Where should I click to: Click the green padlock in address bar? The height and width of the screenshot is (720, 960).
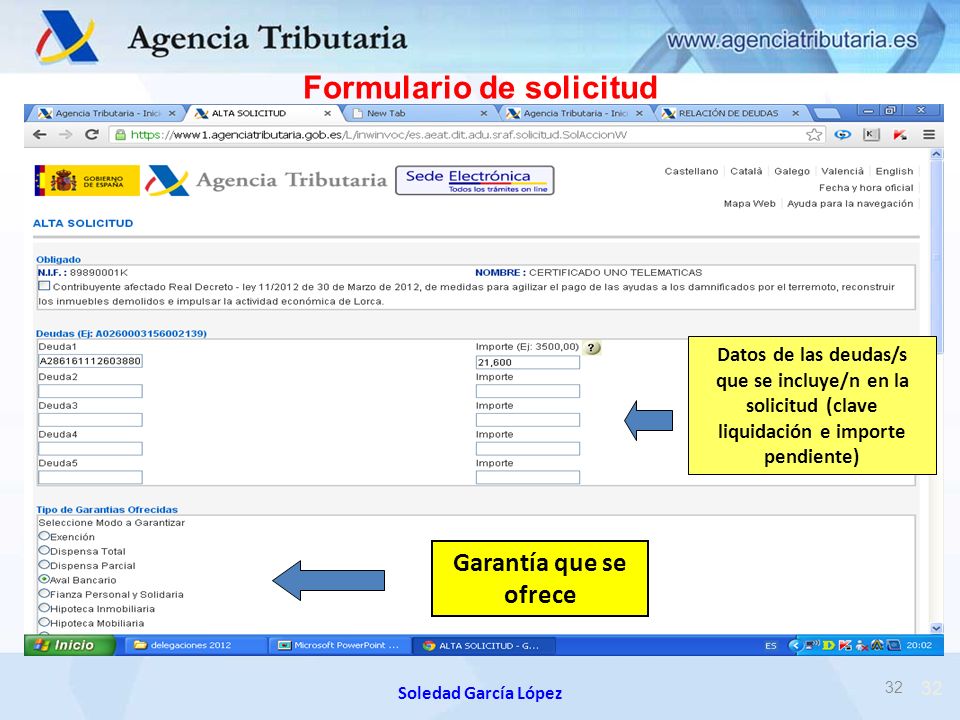pos(121,135)
